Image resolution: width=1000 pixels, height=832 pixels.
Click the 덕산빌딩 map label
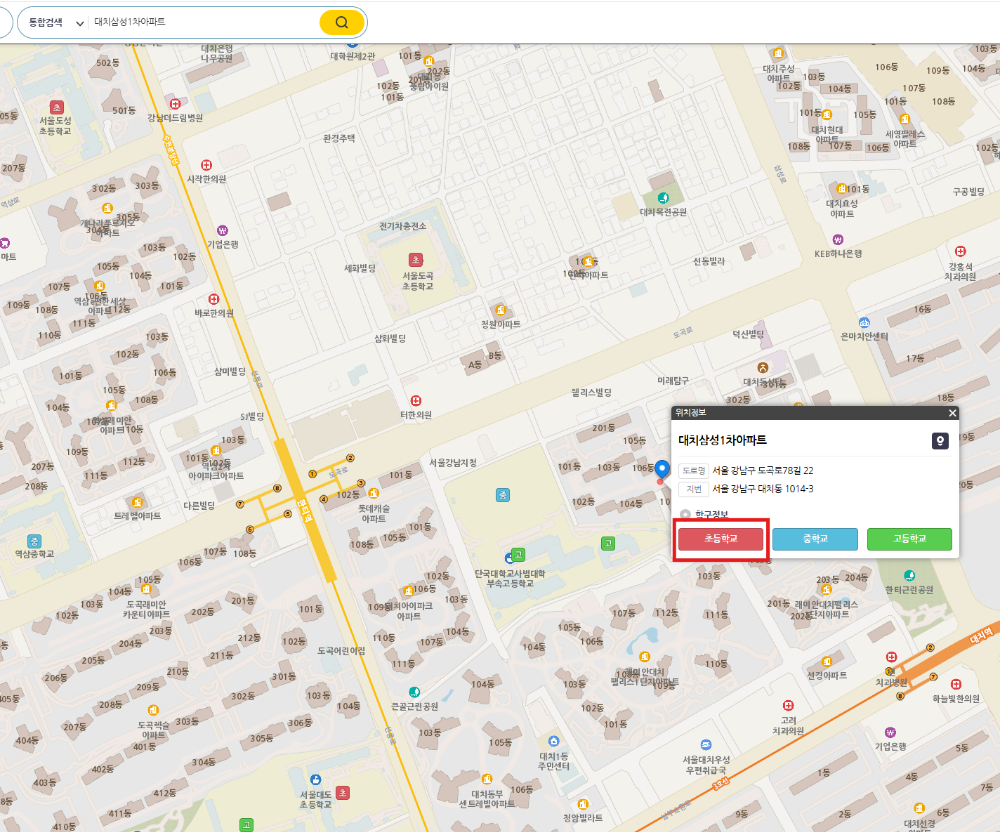point(748,335)
